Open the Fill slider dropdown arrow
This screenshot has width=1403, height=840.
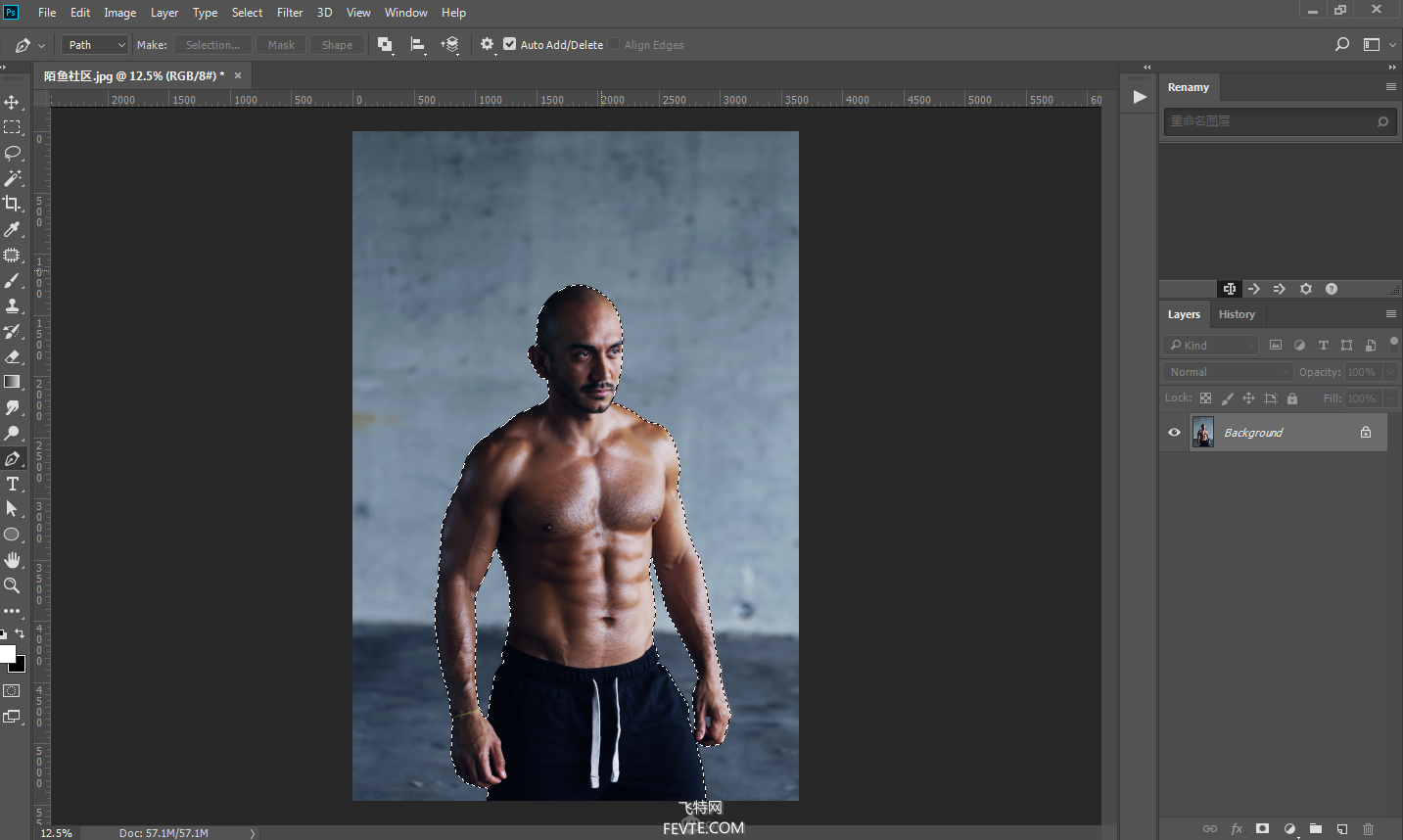[1390, 398]
